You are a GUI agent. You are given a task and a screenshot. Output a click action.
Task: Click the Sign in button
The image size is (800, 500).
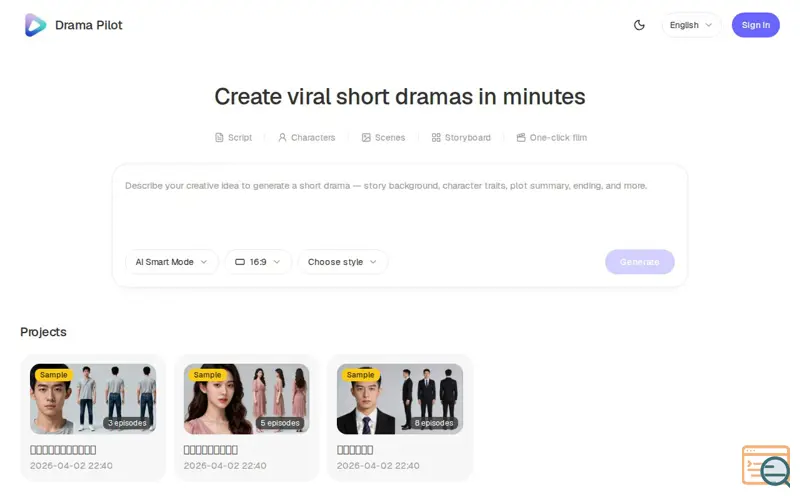coord(756,25)
